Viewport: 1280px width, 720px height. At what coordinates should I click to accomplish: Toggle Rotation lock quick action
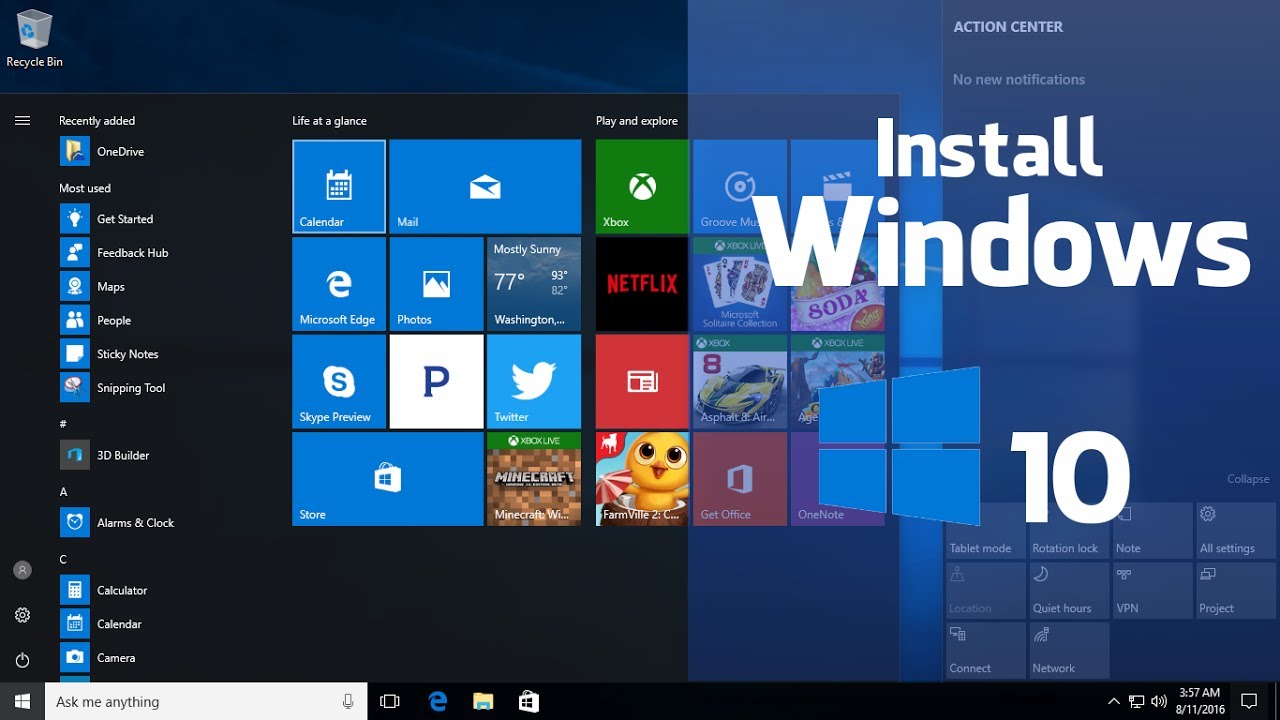point(1068,530)
